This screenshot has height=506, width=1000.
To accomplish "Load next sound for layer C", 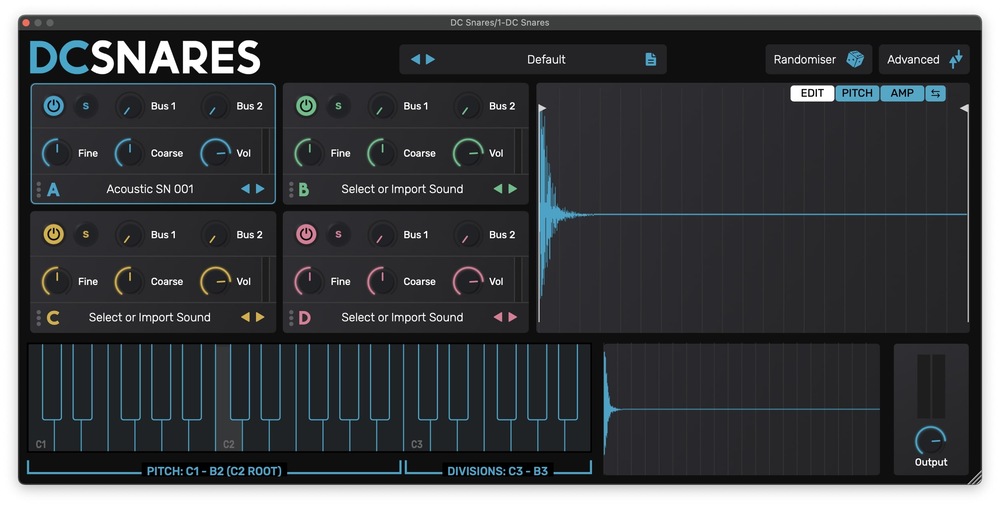I will [260, 317].
